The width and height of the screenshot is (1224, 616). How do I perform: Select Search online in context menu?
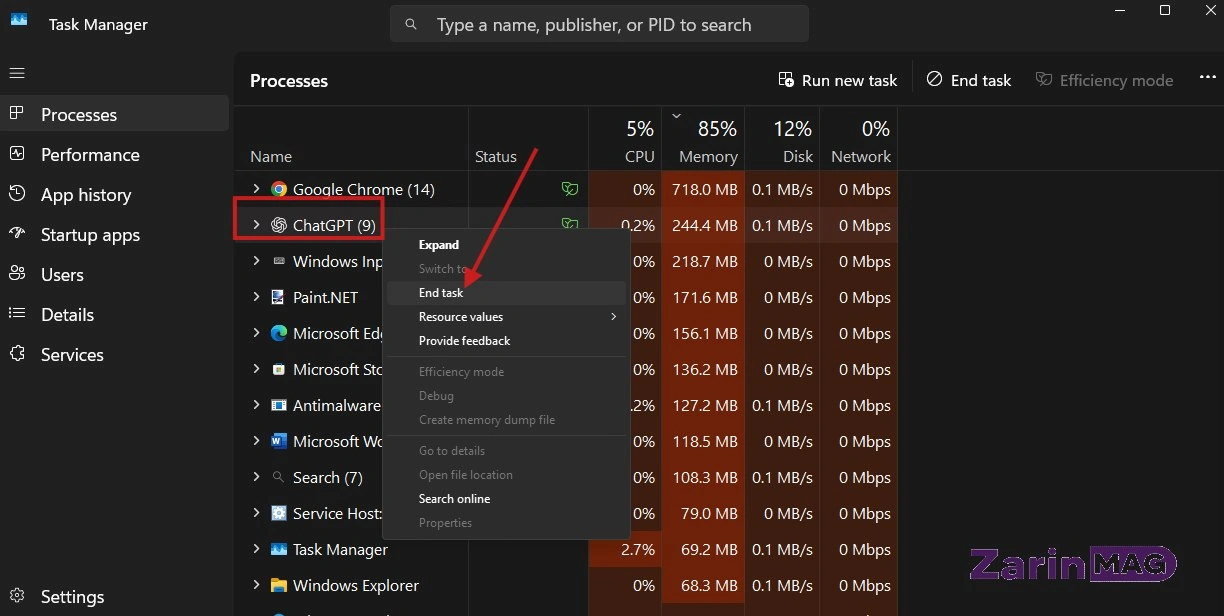(506, 499)
